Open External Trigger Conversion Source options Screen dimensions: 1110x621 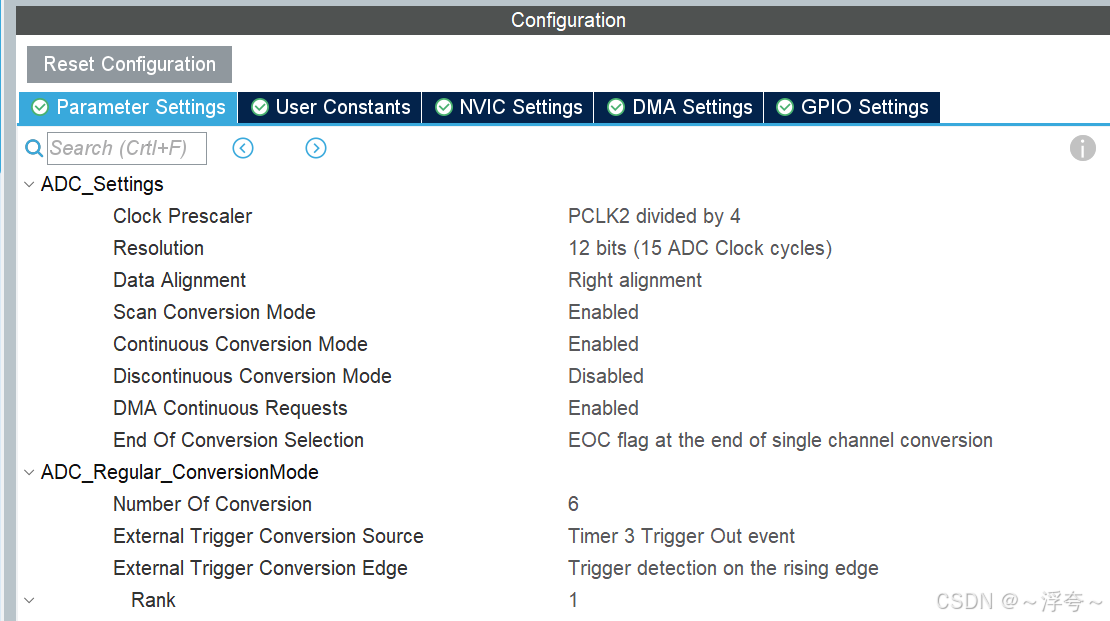680,536
